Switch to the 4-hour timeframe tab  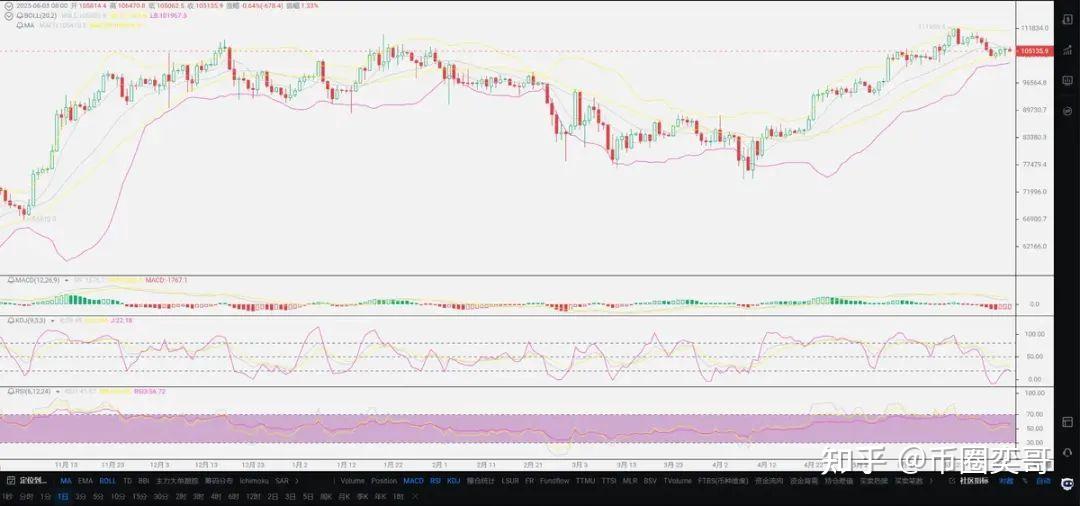pyautogui.click(x=217, y=496)
